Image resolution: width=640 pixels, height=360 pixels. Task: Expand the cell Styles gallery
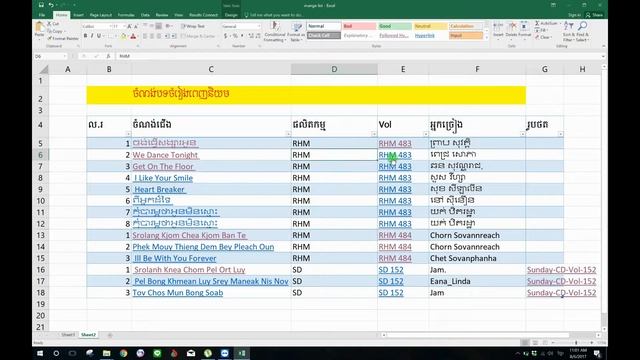pos(487,37)
